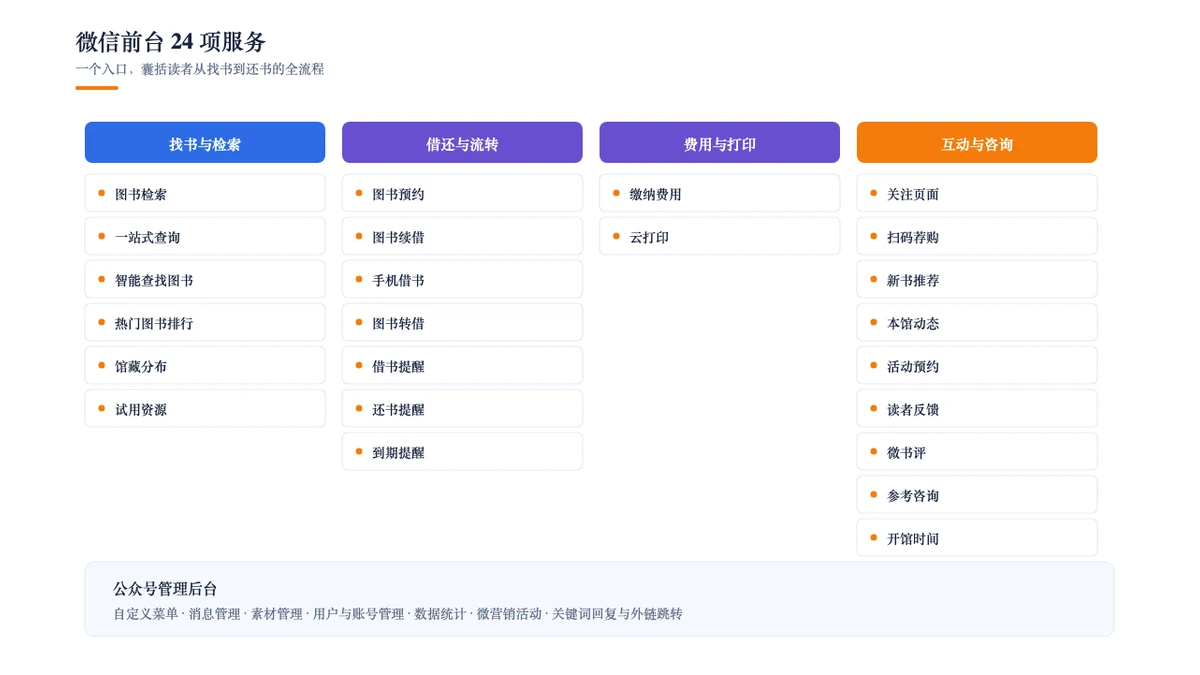1200x675 pixels.
Task: Select the 活动预约 service item
Action: click(977, 366)
